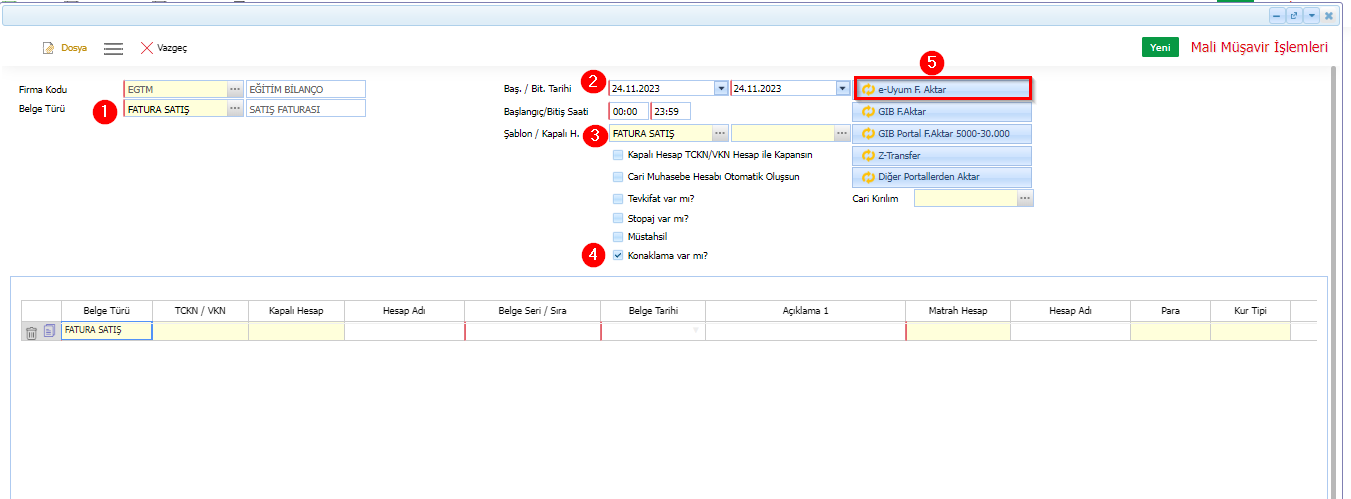
Task: Expand the end date dropdown calendar
Action: tap(842, 88)
